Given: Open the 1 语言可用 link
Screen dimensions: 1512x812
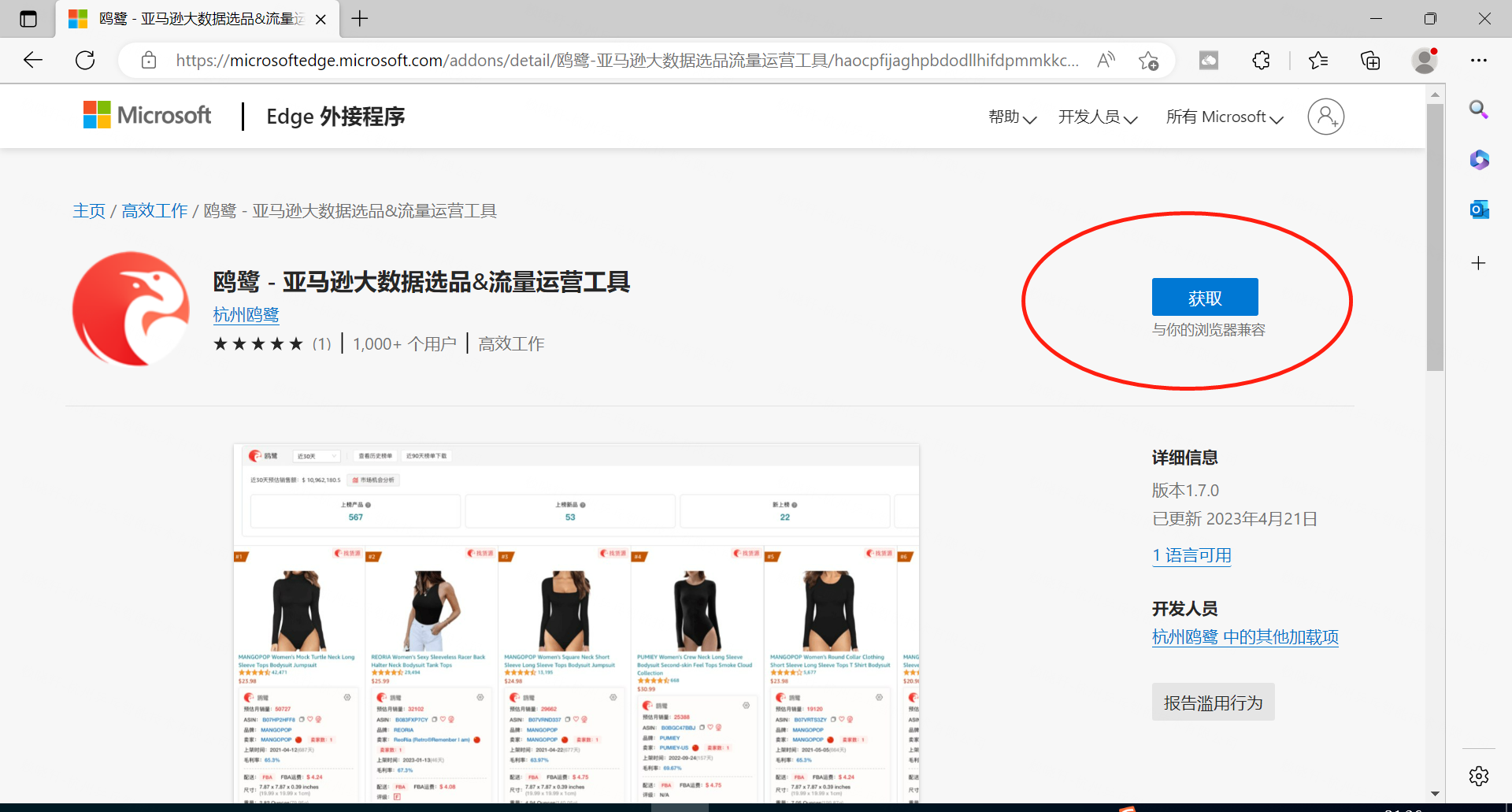Looking at the screenshot, I should coord(1191,555).
